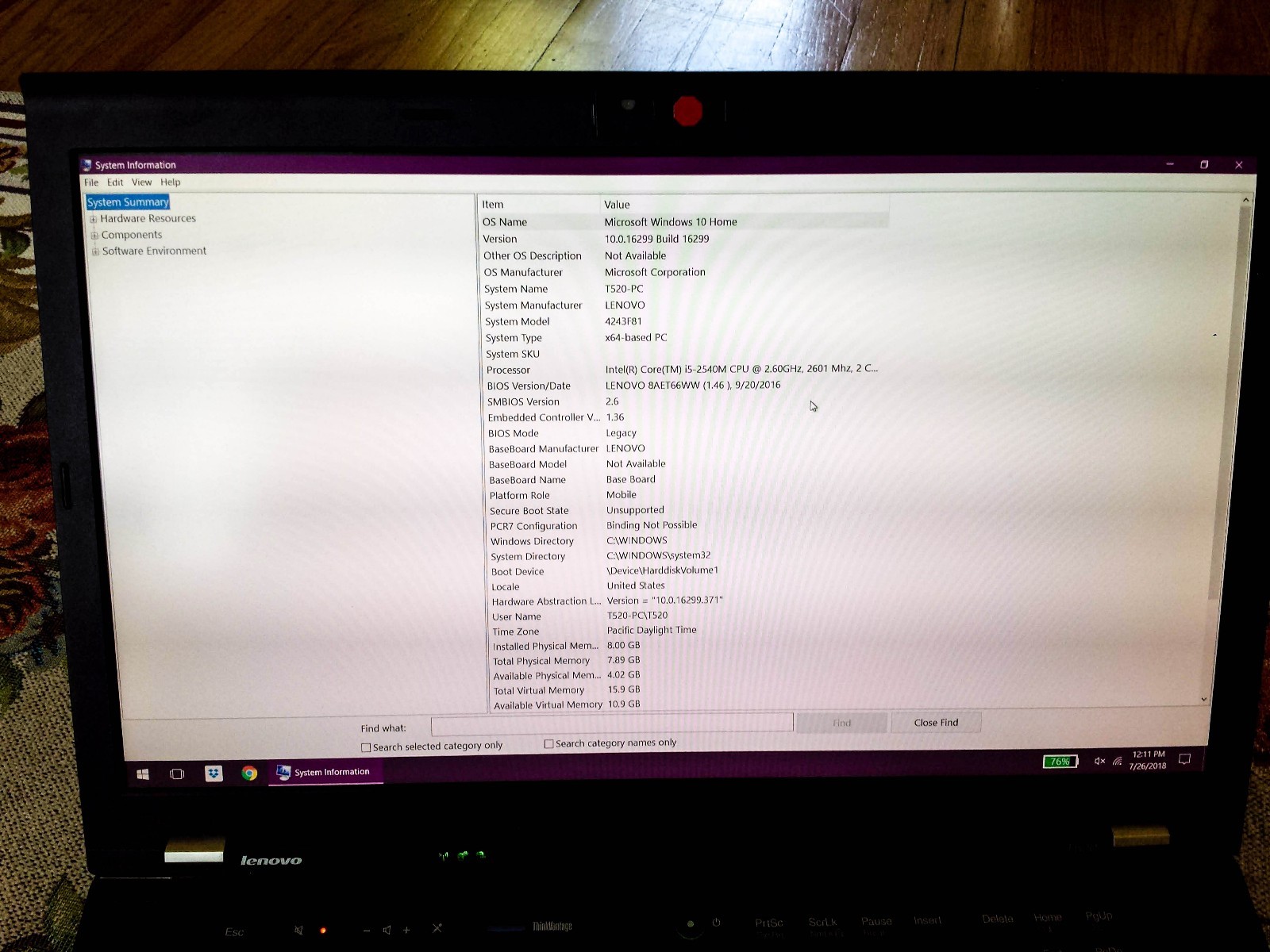The image size is (1270, 952).
Task: Click the Find button
Action: [x=841, y=723]
